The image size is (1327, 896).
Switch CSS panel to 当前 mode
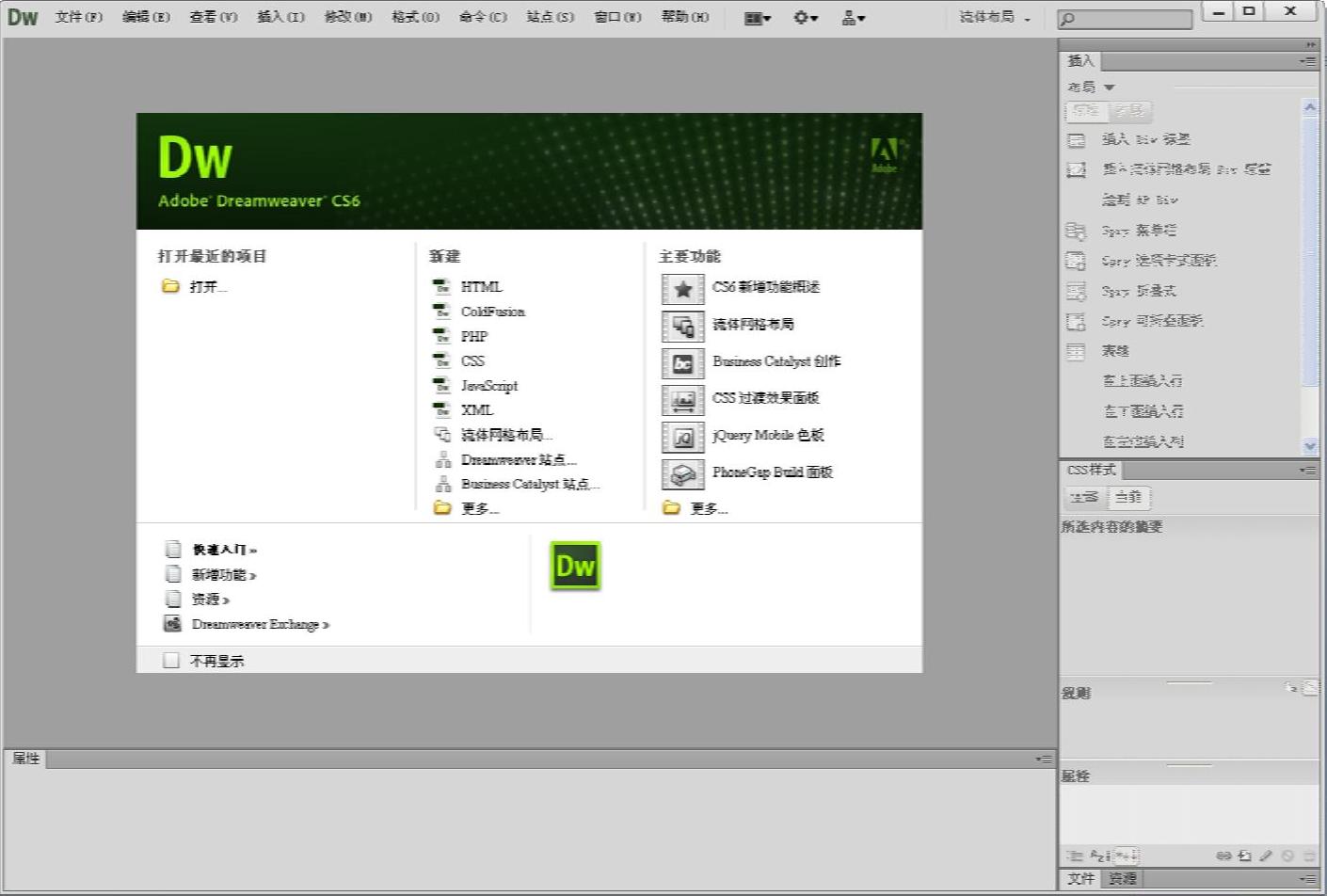point(1129,497)
